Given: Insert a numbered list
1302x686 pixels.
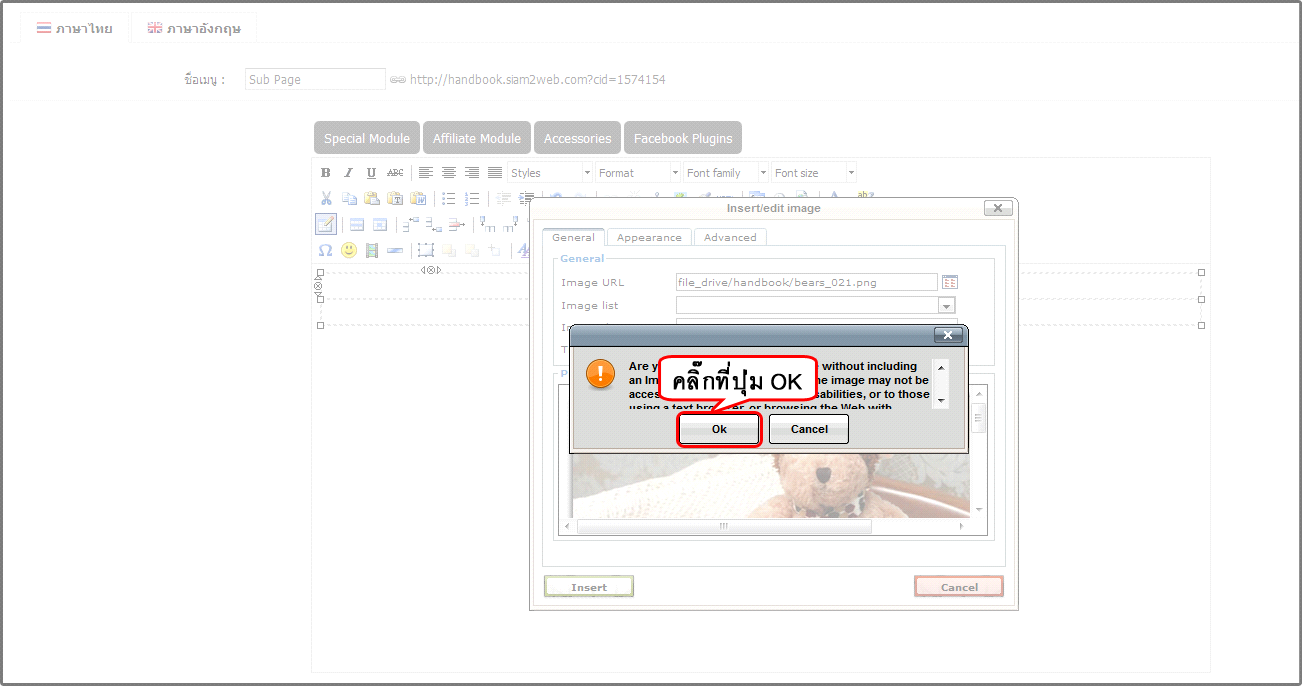Looking at the screenshot, I should pyautogui.click(x=472, y=199).
